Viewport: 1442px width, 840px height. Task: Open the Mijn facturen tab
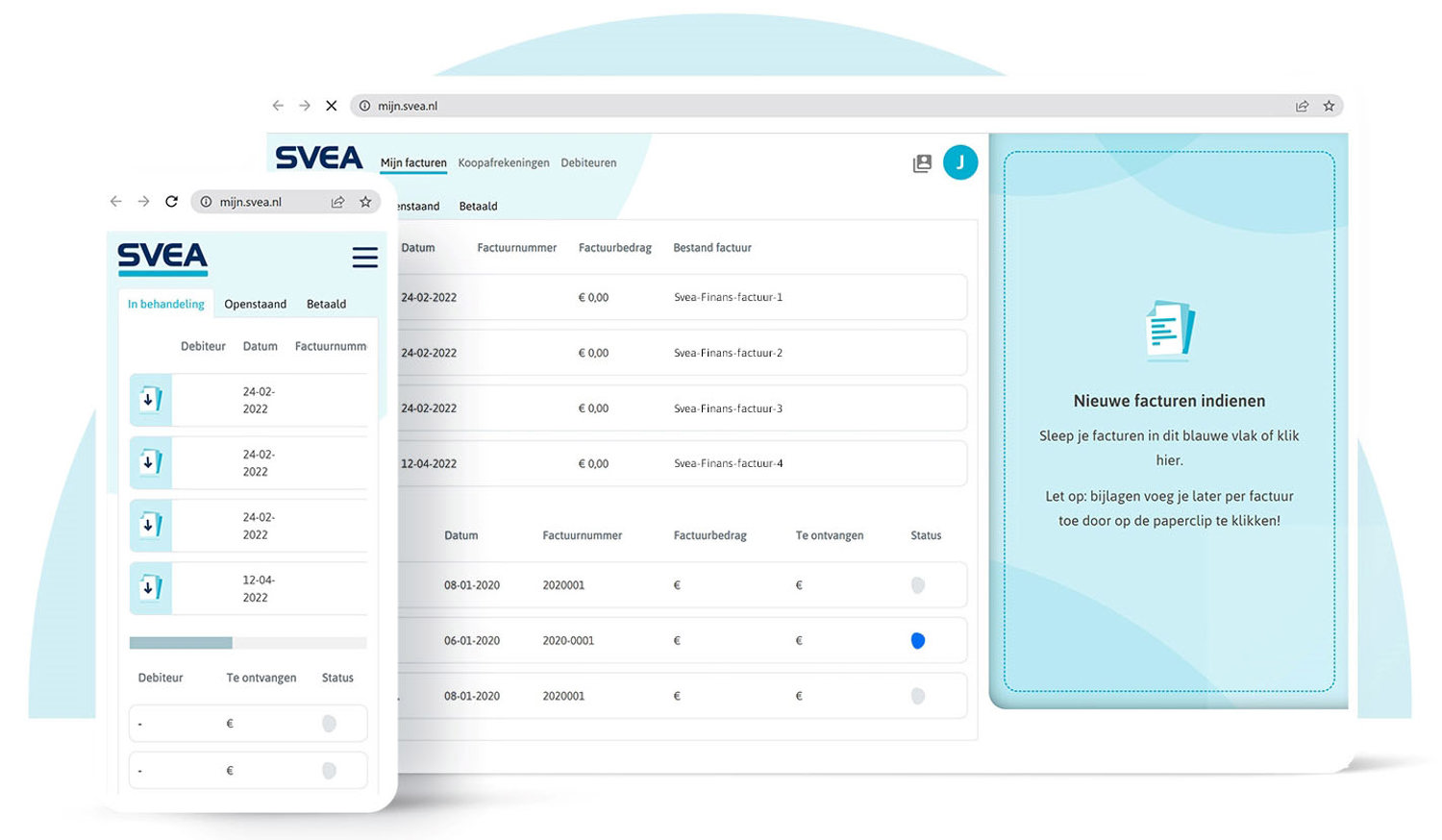coord(413,163)
